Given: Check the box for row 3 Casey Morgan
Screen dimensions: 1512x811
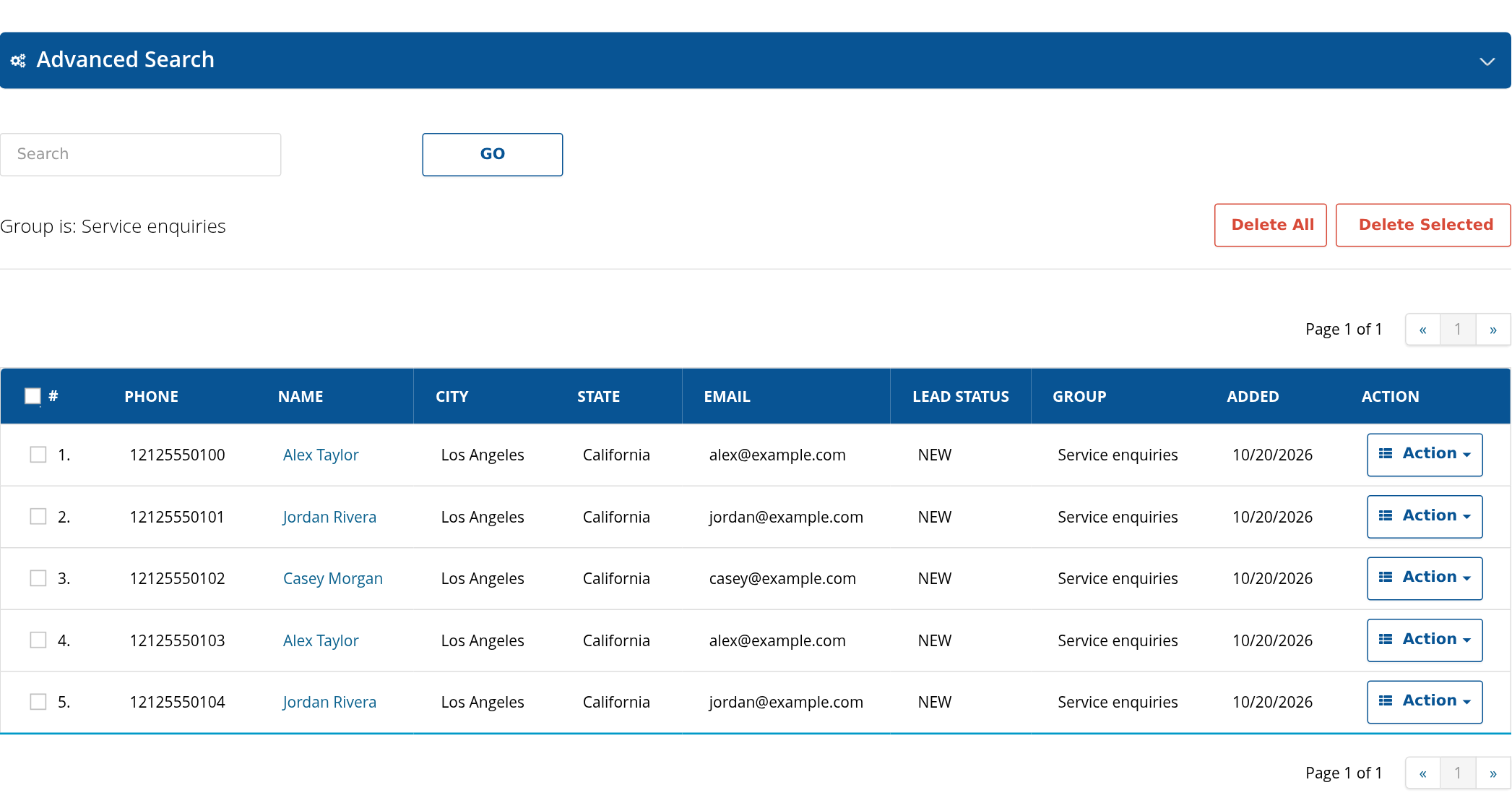Looking at the screenshot, I should click(x=38, y=578).
